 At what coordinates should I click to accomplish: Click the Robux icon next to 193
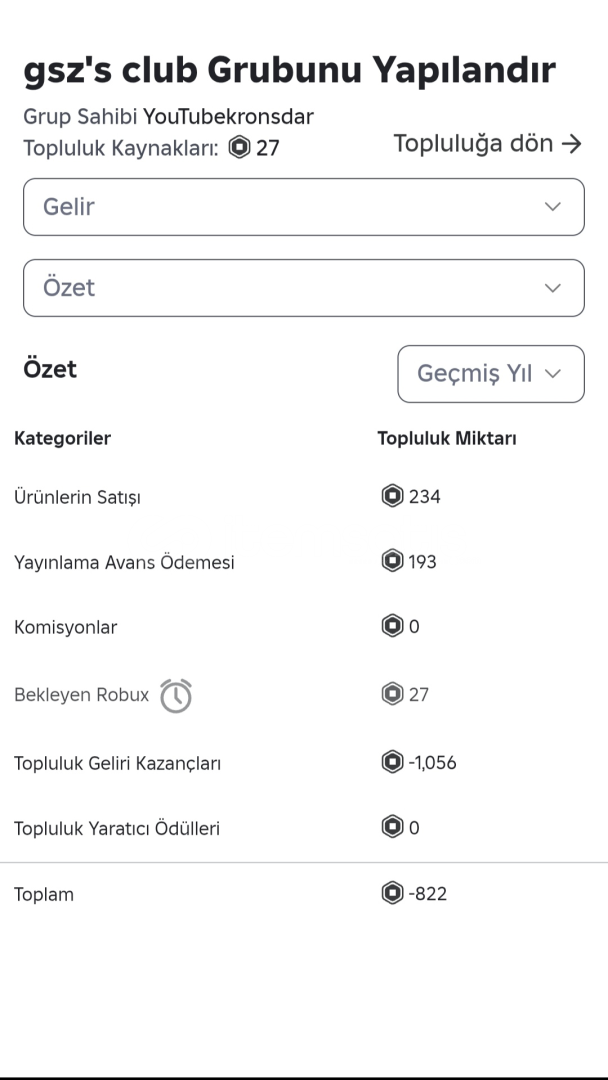tap(392, 561)
